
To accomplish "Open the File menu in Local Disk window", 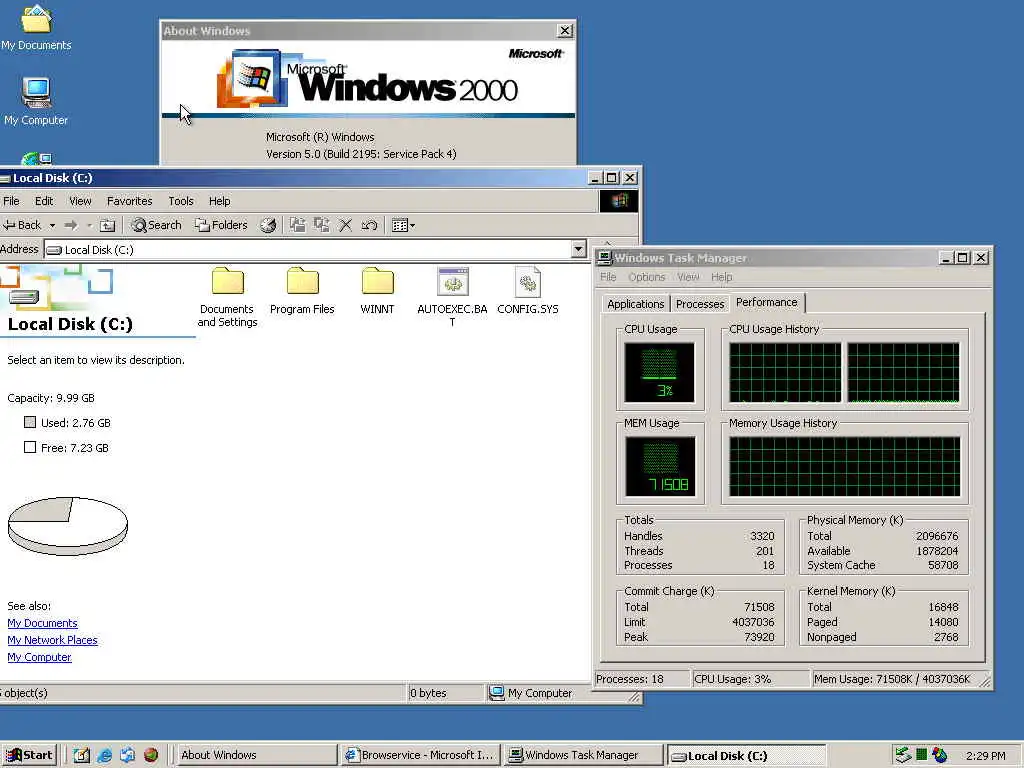I will pos(11,201).
